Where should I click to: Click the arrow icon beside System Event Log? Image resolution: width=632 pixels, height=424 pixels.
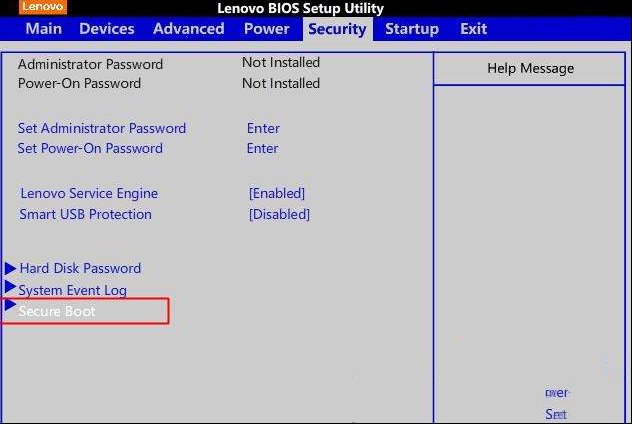(x=10, y=287)
